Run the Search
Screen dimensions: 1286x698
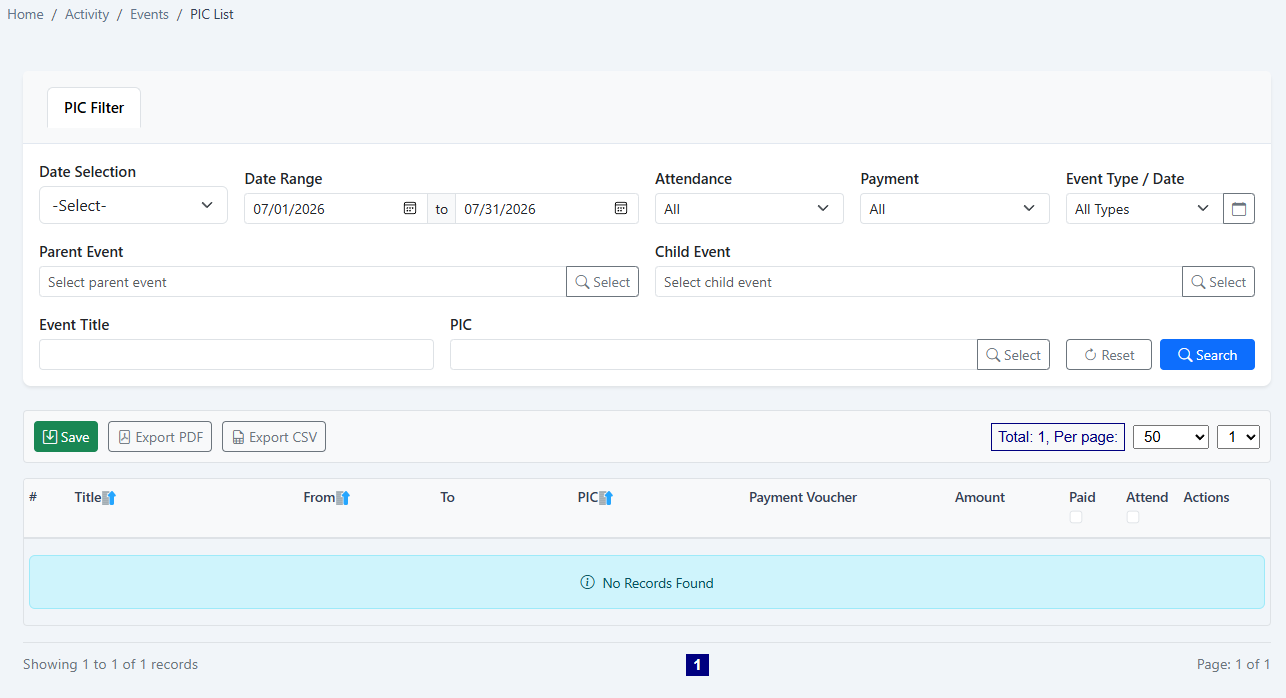tap(1207, 355)
